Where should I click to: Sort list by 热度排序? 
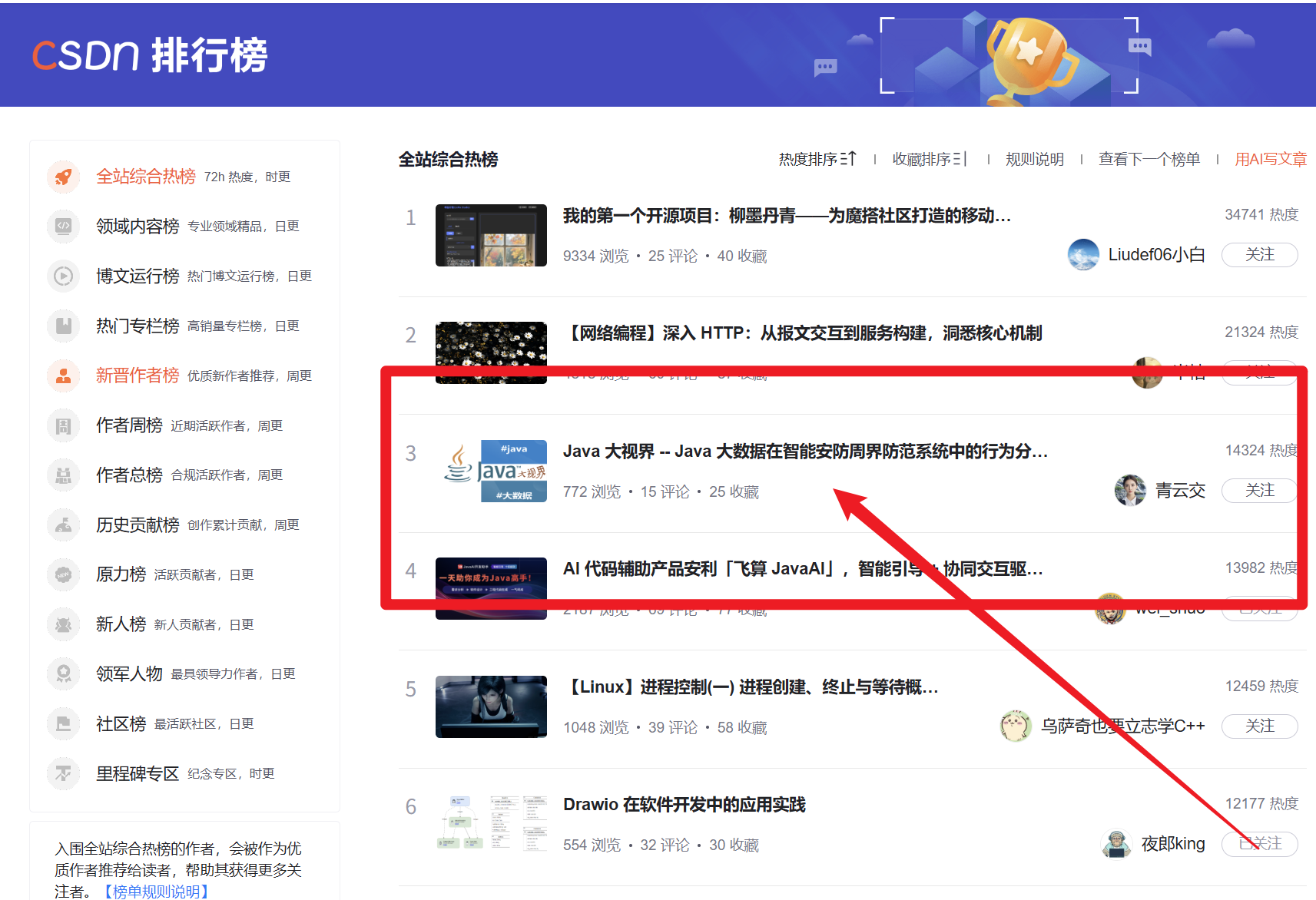(817, 159)
